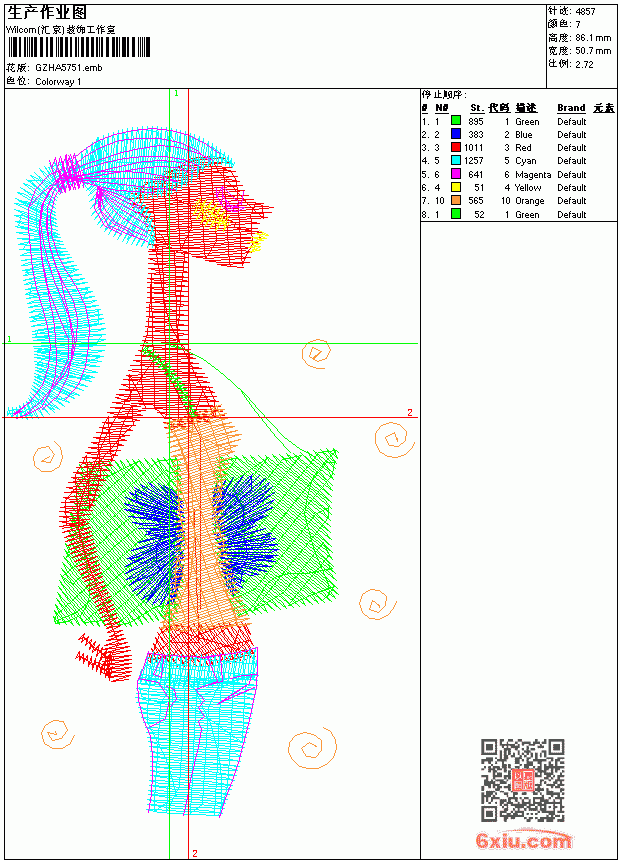Image resolution: width=620 pixels, height=860 pixels.
Task: Click the orange spiral near the ponytail tip
Action: 48,458
